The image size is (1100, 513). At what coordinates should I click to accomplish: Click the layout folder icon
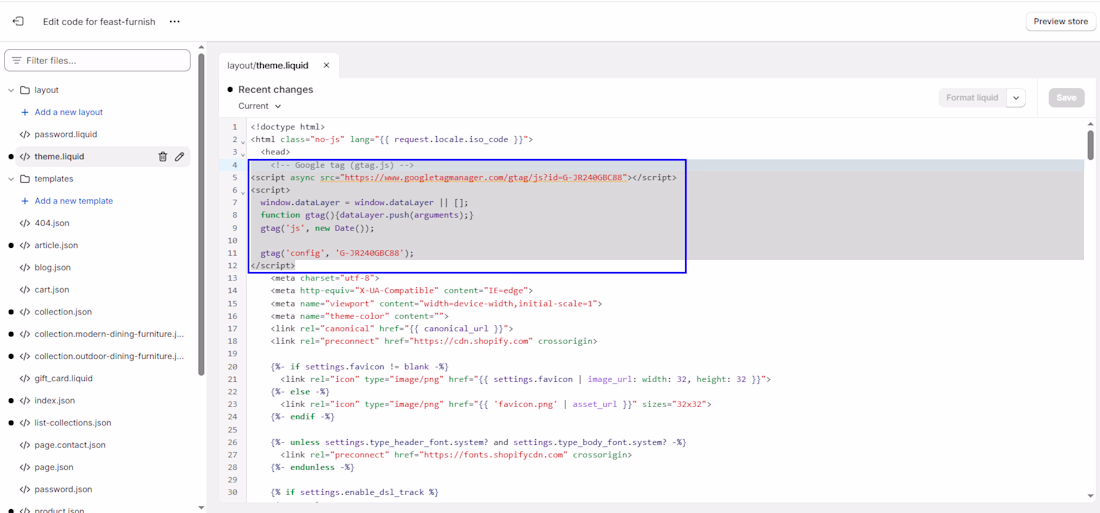[x=25, y=90]
